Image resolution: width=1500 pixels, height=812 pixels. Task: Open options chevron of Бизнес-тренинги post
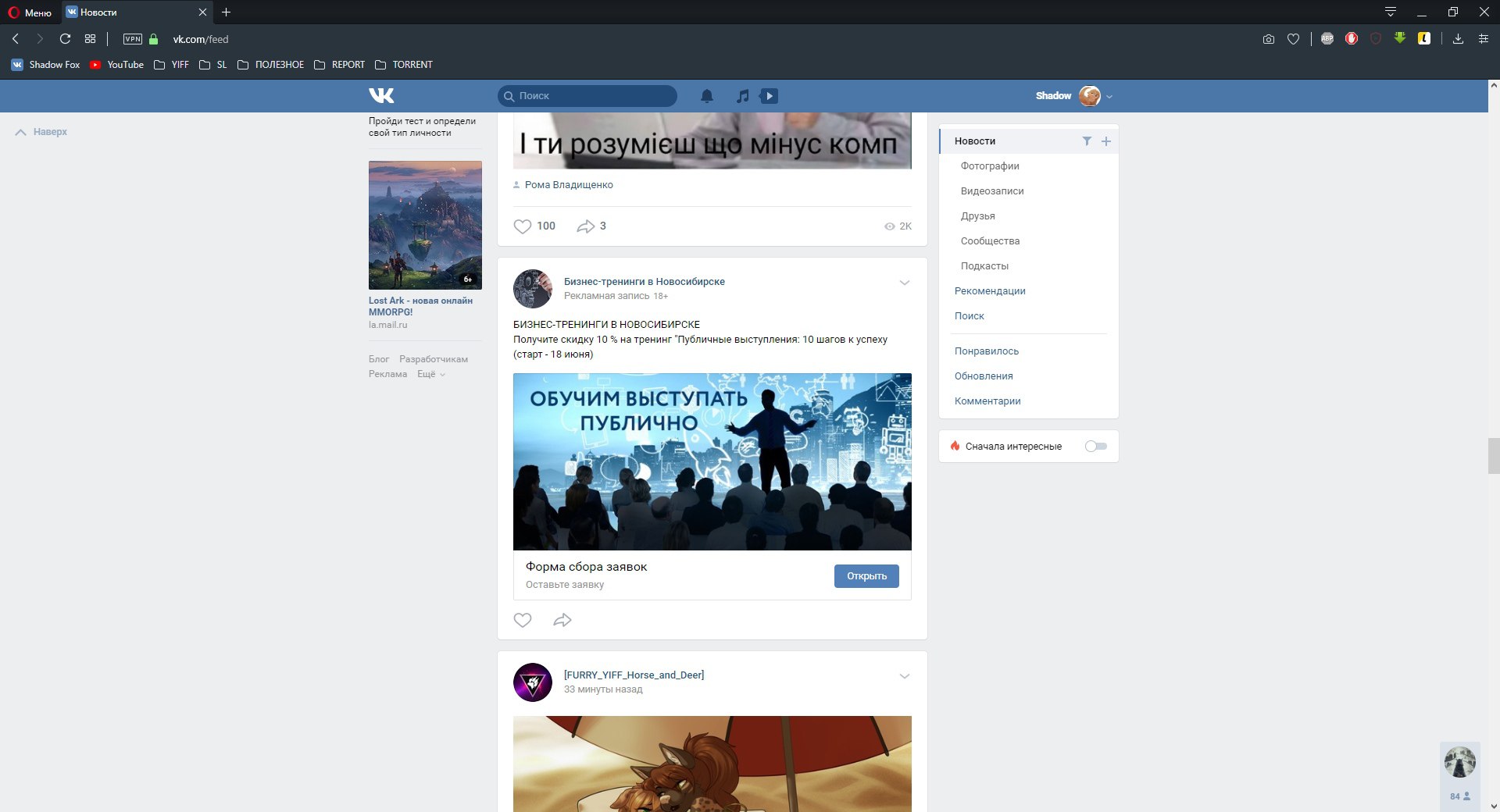click(905, 283)
